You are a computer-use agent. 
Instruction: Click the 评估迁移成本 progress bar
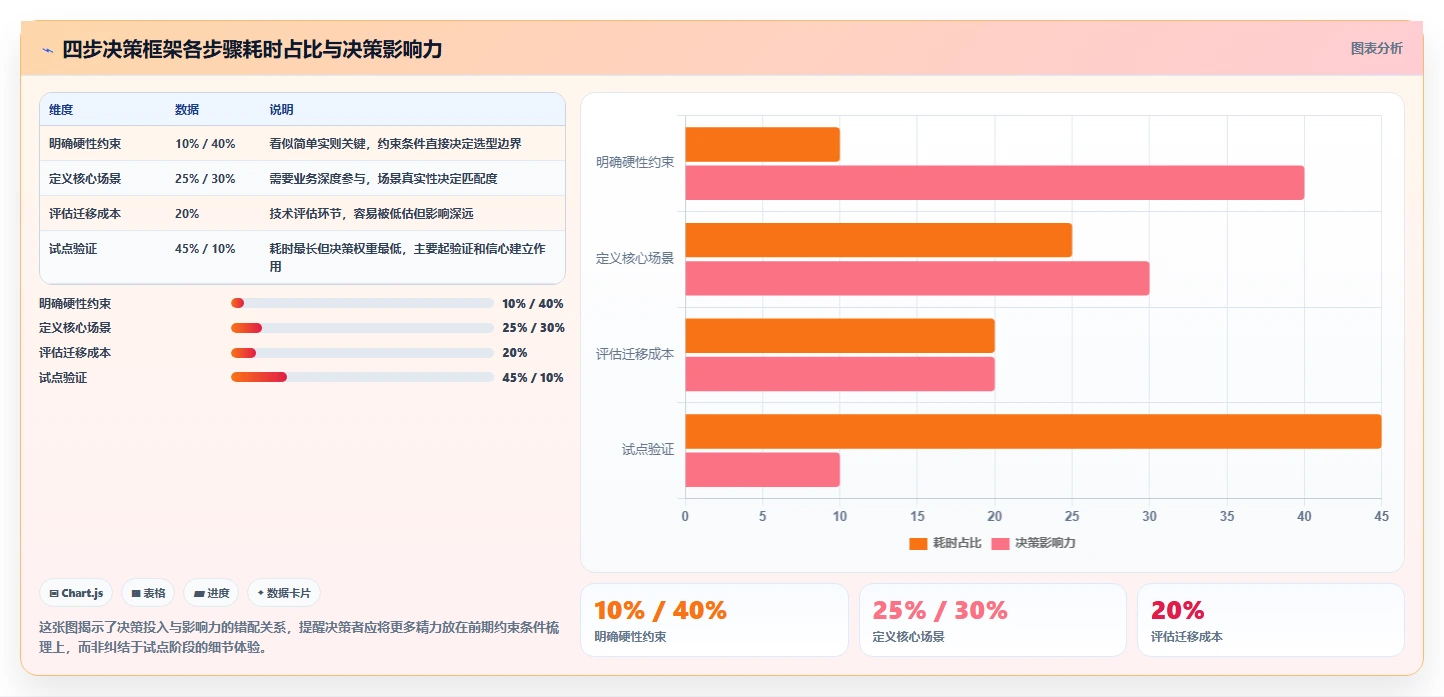(x=362, y=352)
